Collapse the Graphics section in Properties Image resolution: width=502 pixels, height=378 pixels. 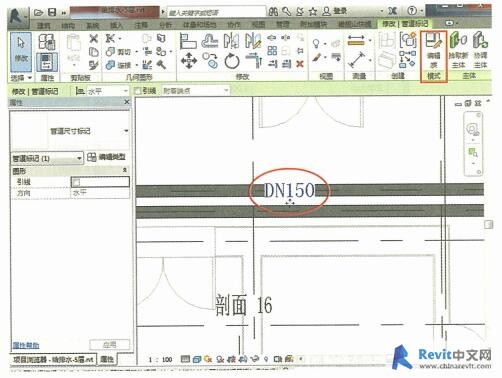125,170
